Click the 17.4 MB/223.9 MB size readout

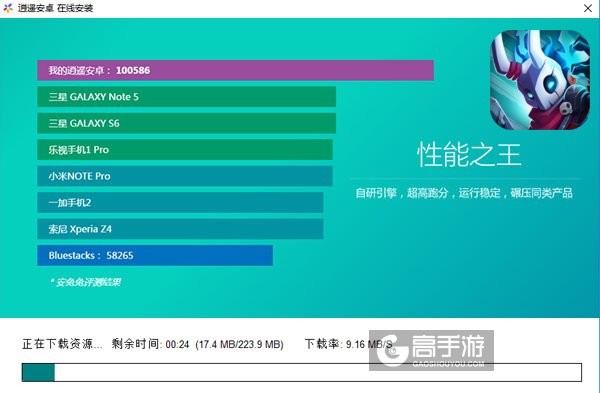(240, 344)
